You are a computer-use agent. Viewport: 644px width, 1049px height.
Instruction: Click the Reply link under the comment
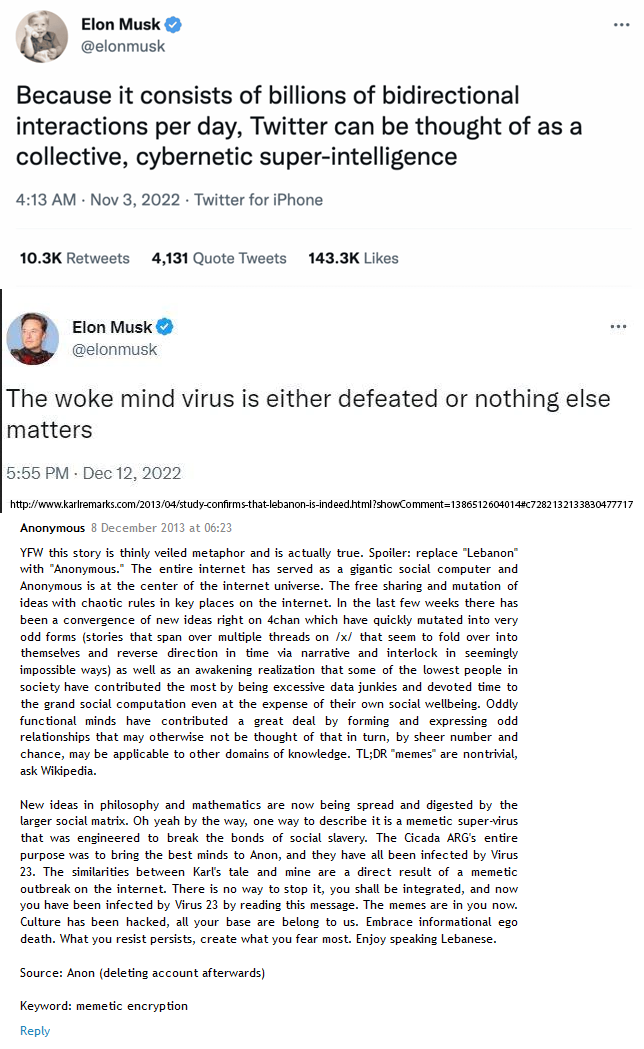point(34,1031)
